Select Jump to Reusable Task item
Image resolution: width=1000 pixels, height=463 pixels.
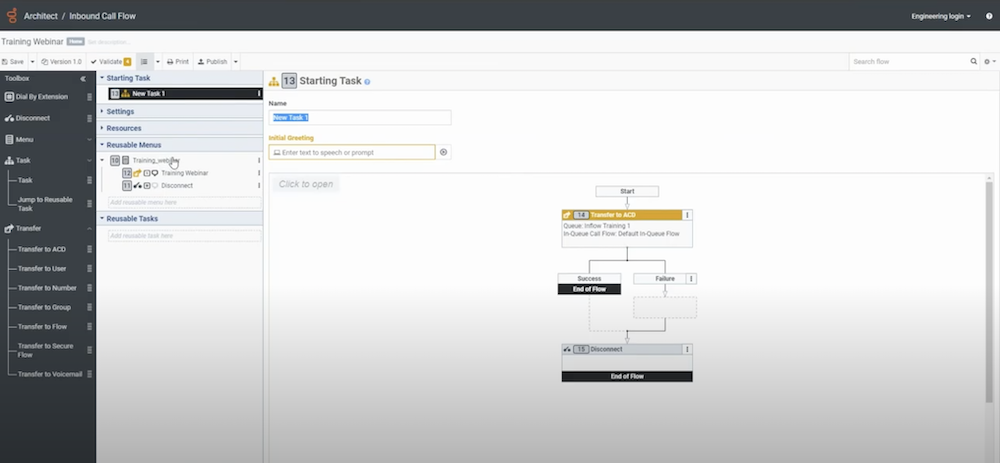click(x=45, y=204)
